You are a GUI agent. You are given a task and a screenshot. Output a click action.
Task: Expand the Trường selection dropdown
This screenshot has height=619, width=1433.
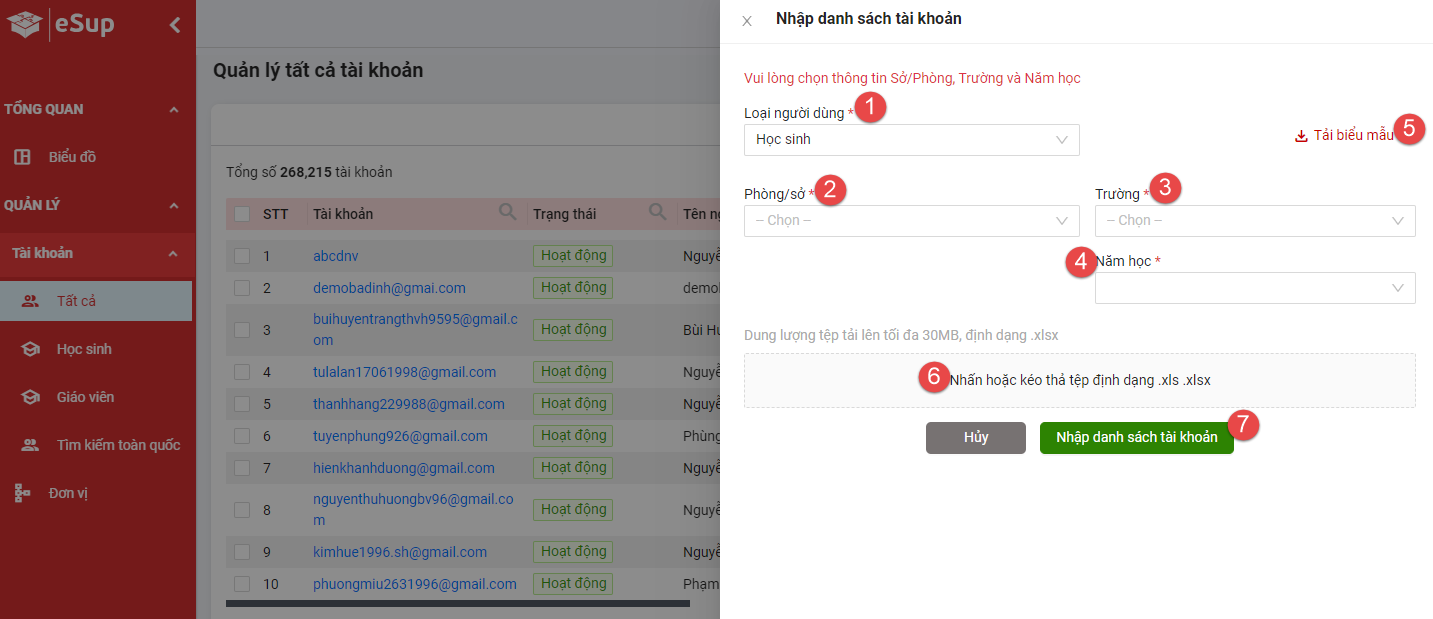[x=1254, y=220]
